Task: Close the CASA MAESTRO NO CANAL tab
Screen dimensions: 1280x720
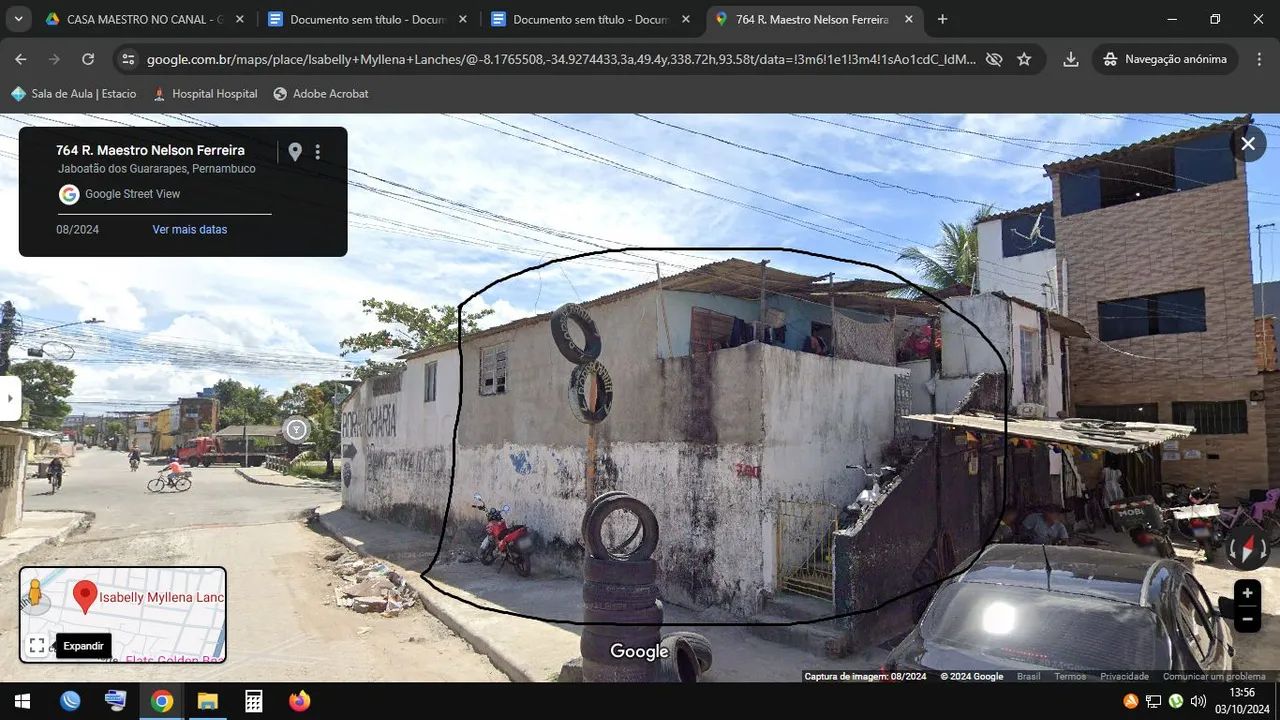Action: [x=239, y=19]
